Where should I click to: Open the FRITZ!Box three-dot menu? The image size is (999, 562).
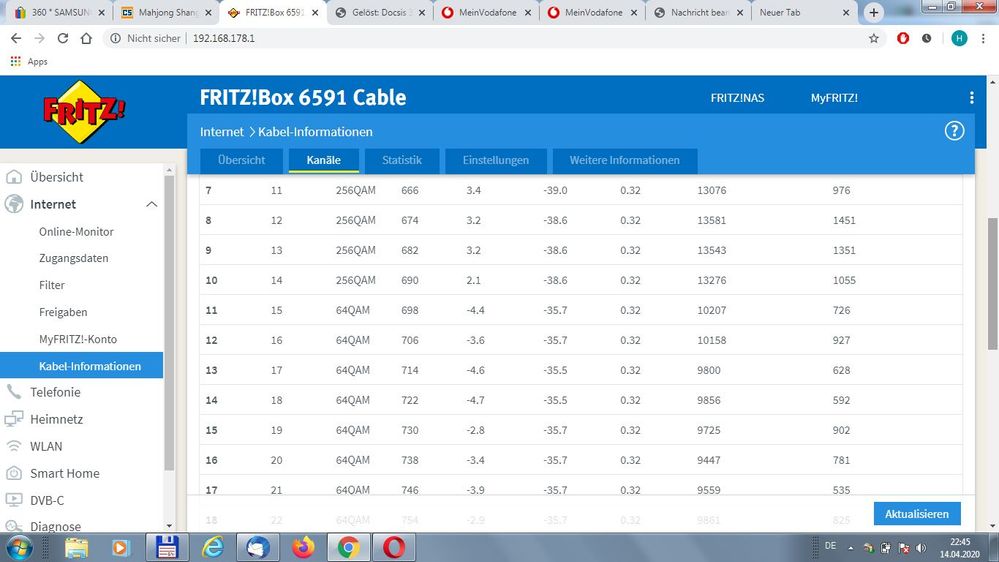click(x=971, y=97)
